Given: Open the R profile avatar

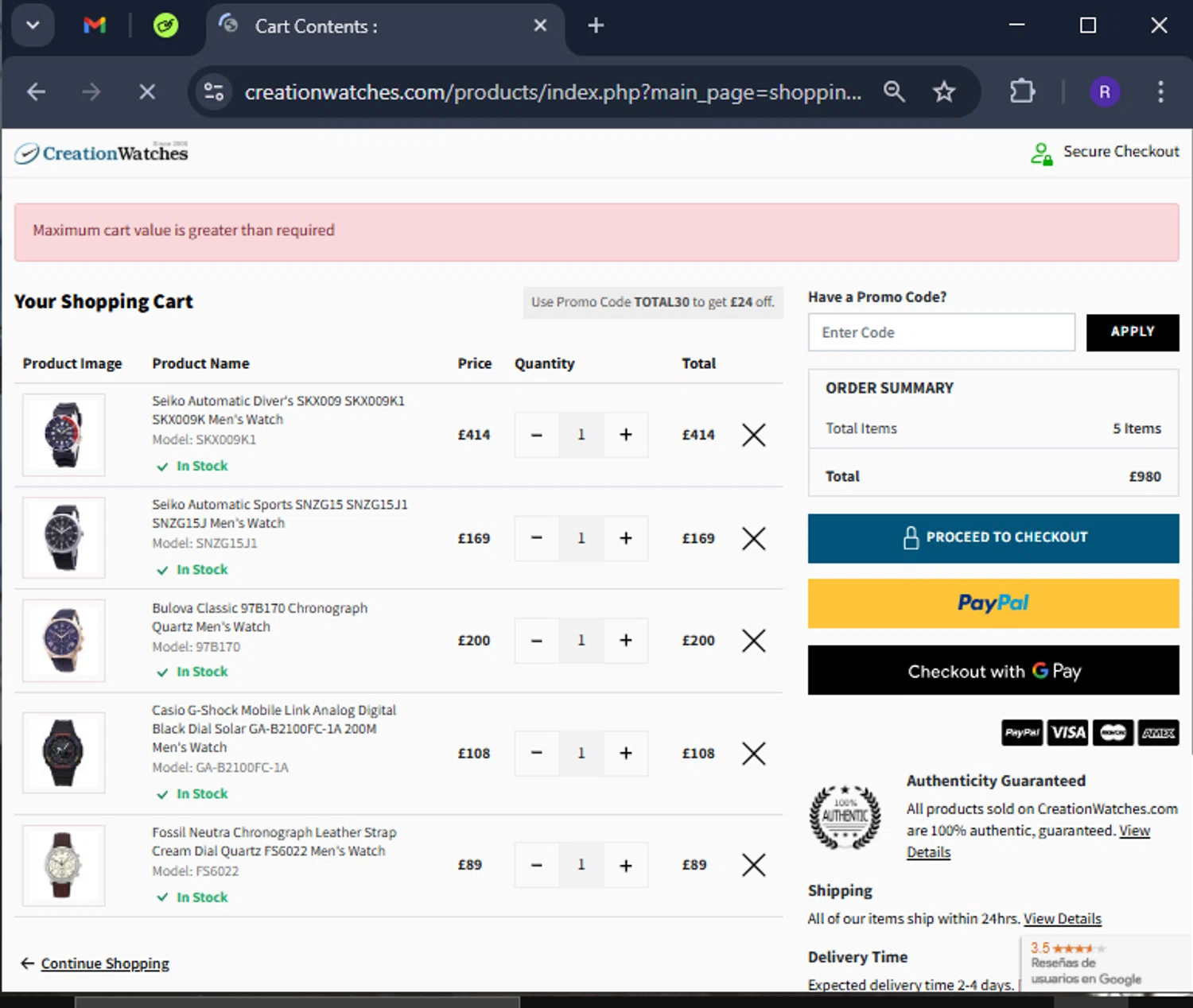Looking at the screenshot, I should pyautogui.click(x=1105, y=92).
